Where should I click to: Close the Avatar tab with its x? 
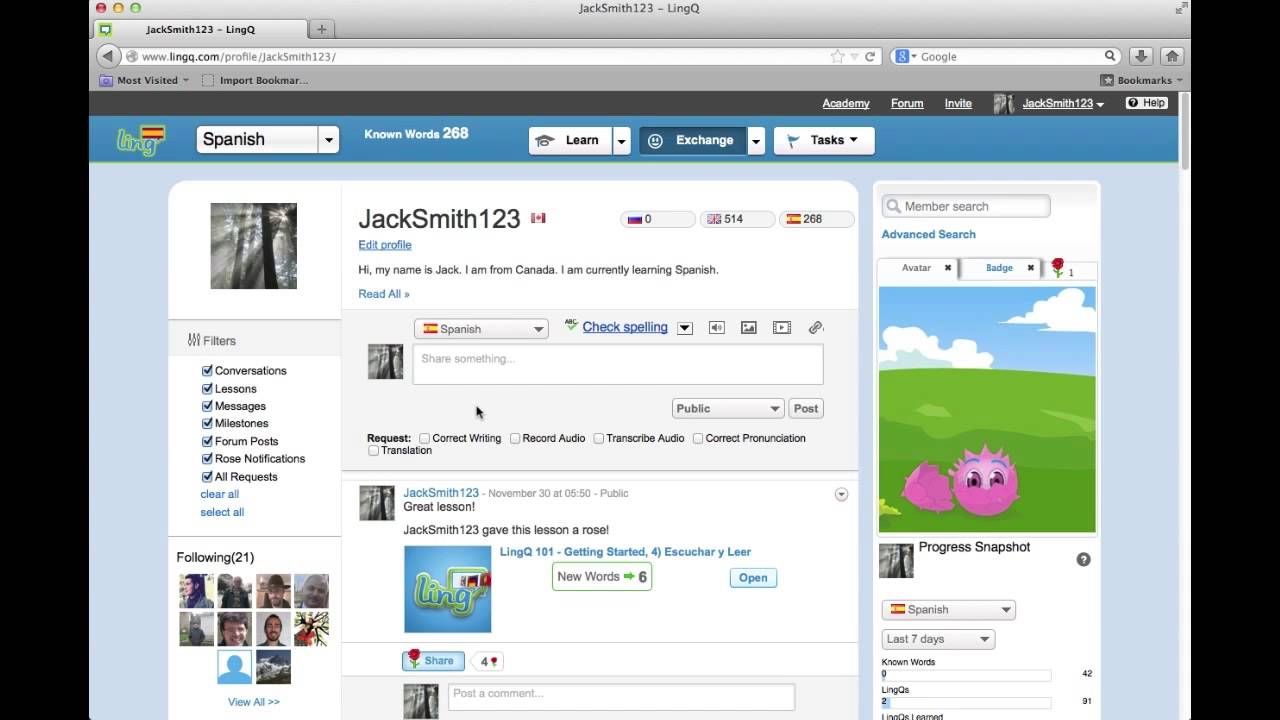pos(948,268)
